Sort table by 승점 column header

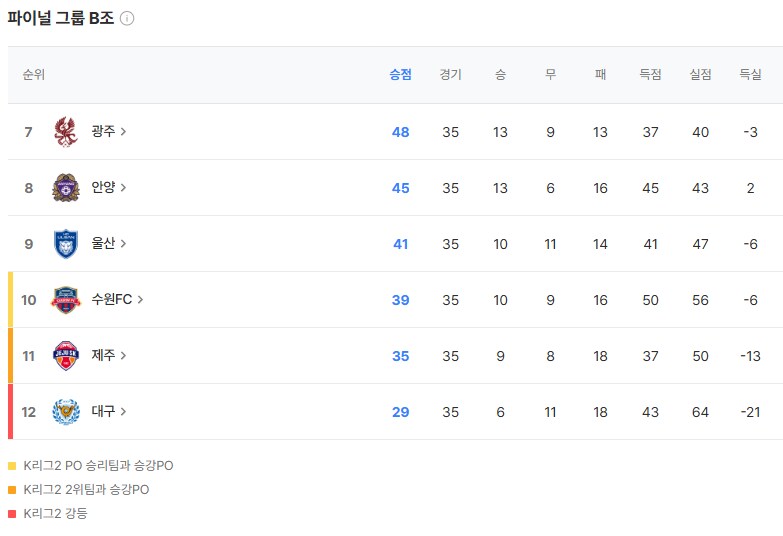(400, 75)
